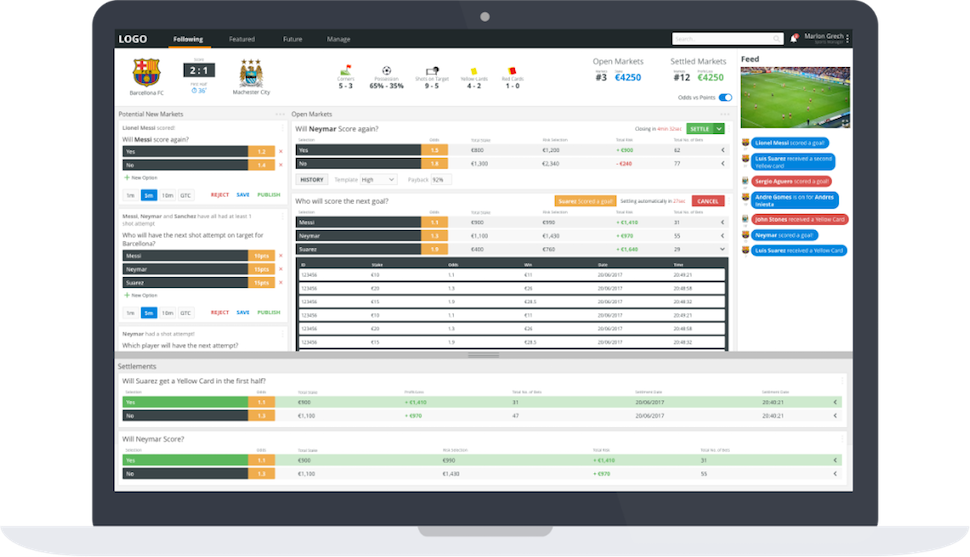Click the Yellow Cards icon
Image resolution: width=970 pixels, height=557 pixels.
click(474, 71)
